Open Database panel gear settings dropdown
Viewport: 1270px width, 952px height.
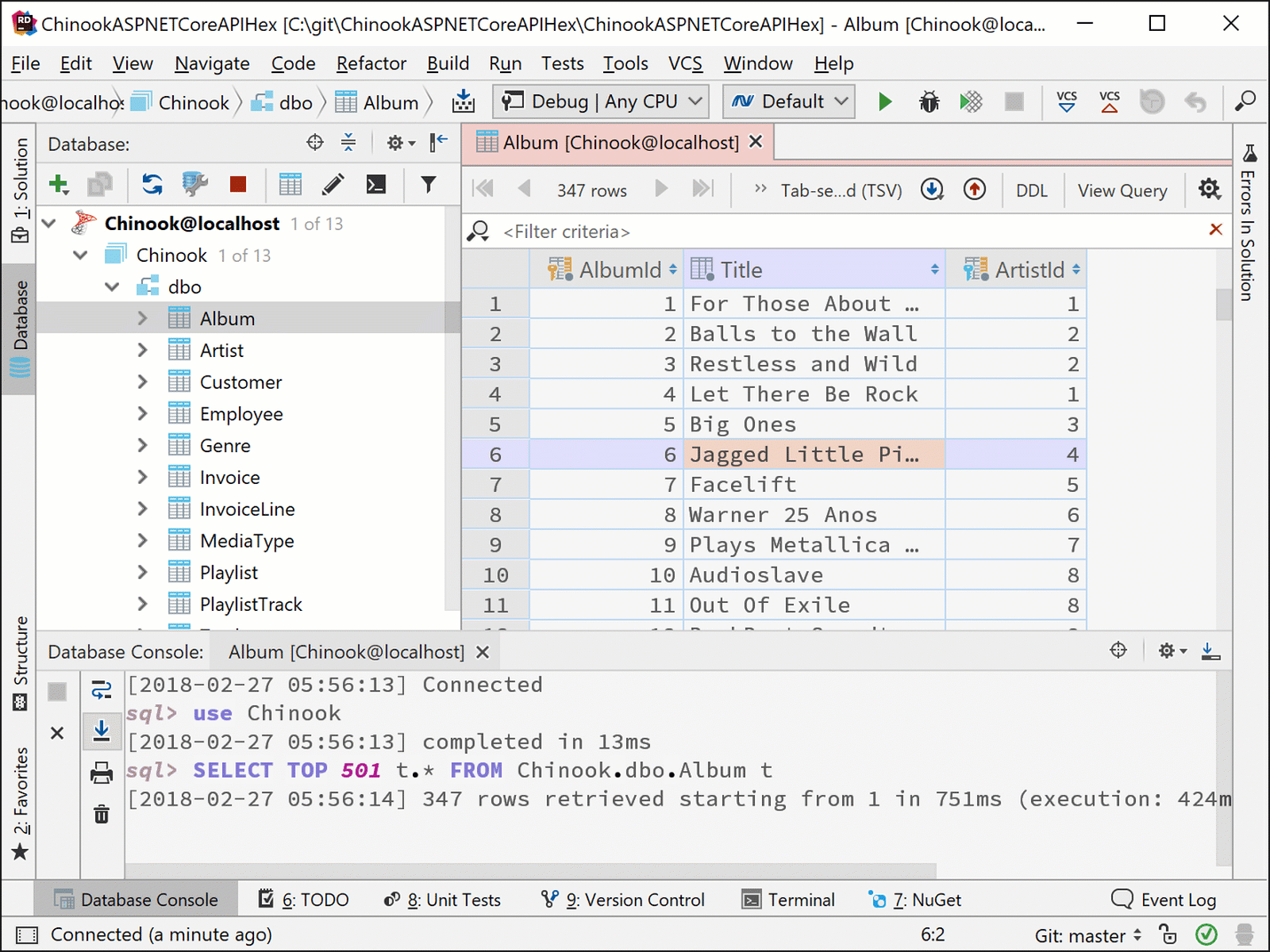point(400,143)
